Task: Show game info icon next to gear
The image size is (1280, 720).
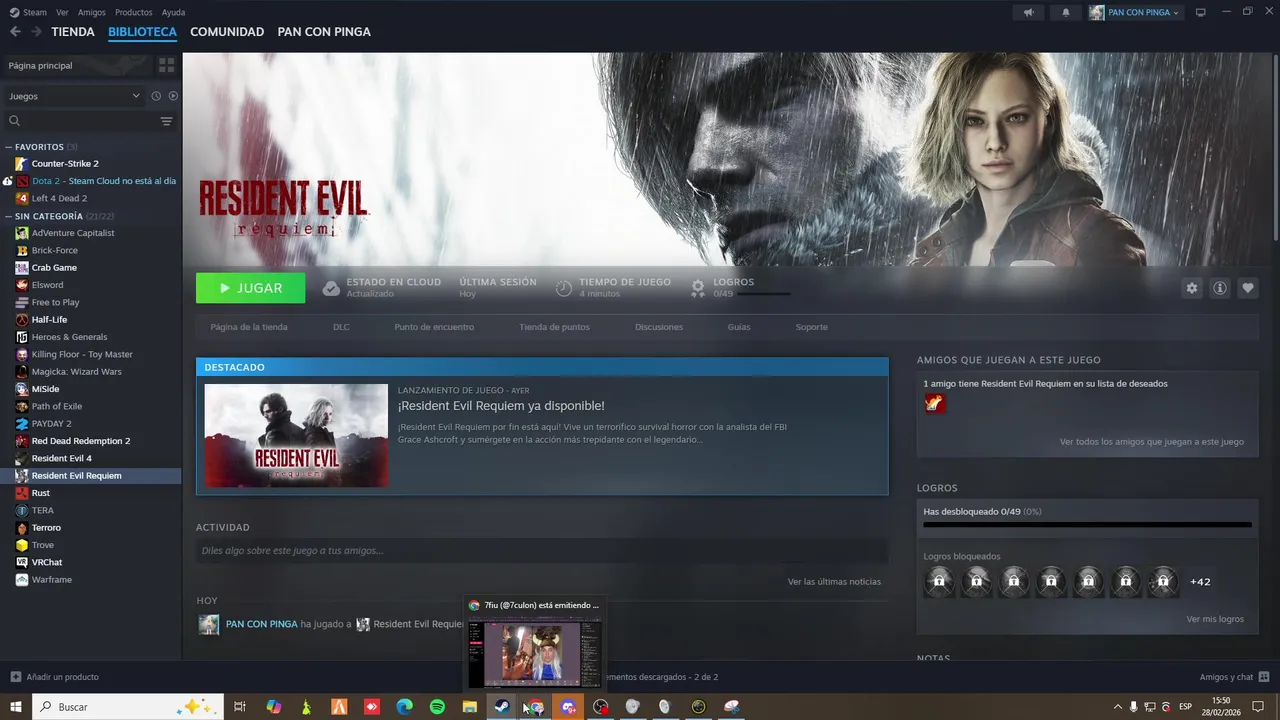Action: click(x=1220, y=288)
